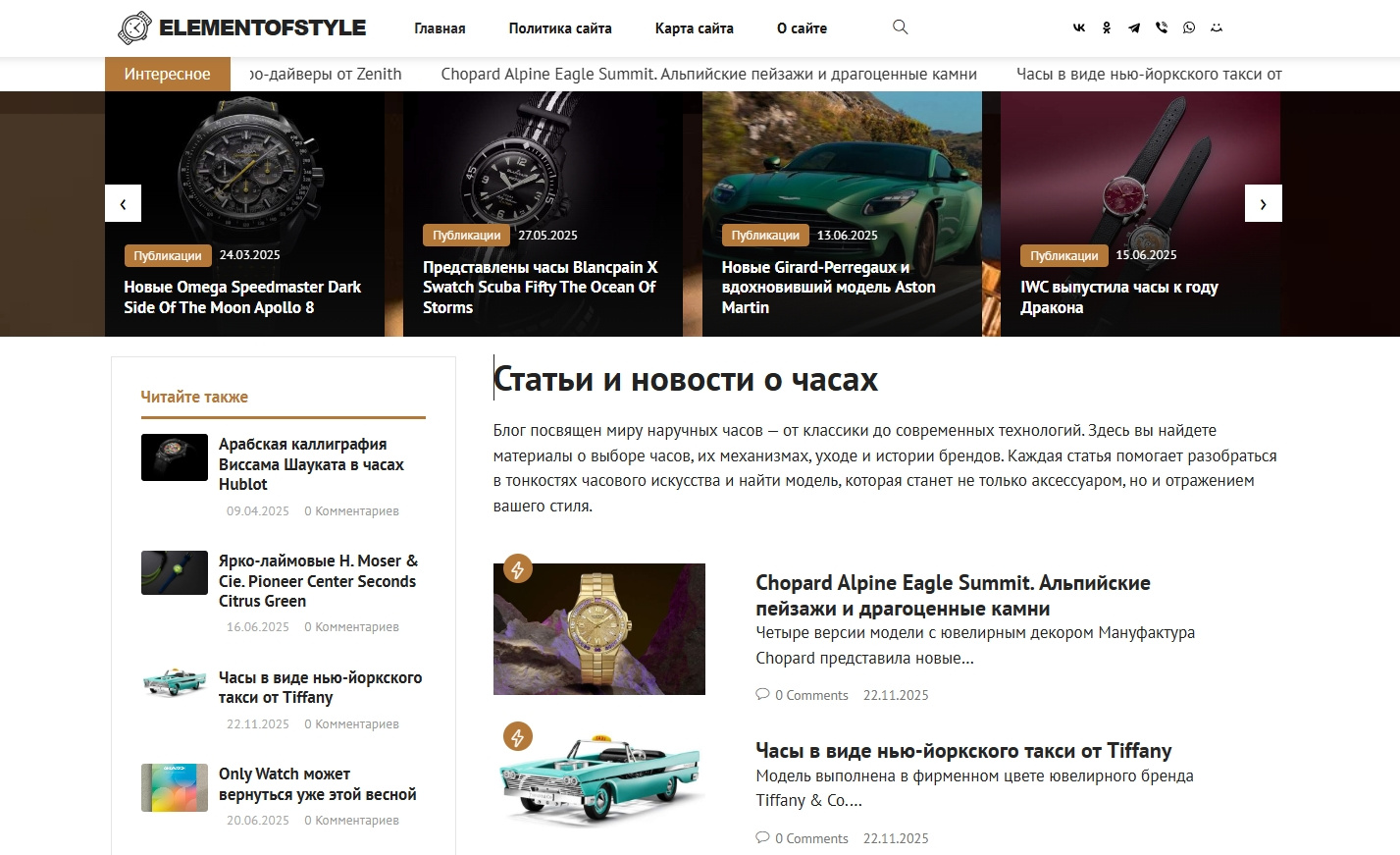Open IWC выпустила часы к году Дракона slide
This screenshot has width=1400, height=855.
[1118, 297]
